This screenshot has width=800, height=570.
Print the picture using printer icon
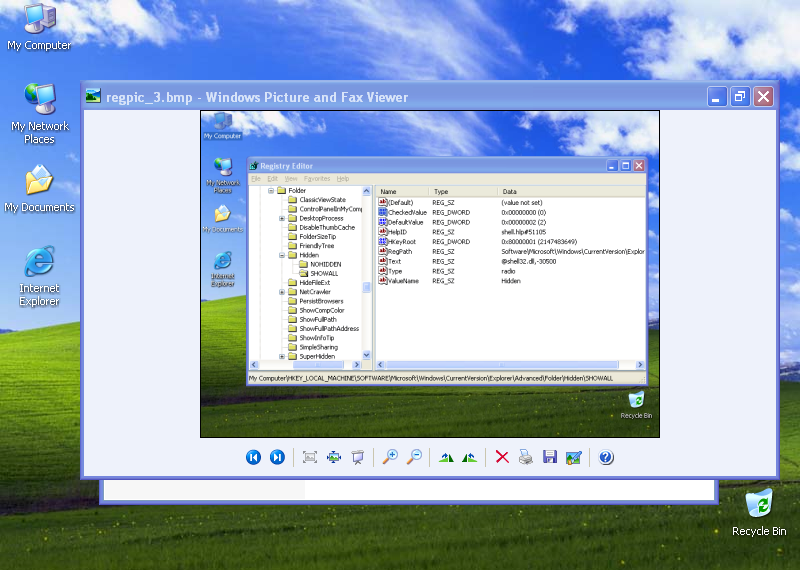tap(526, 457)
